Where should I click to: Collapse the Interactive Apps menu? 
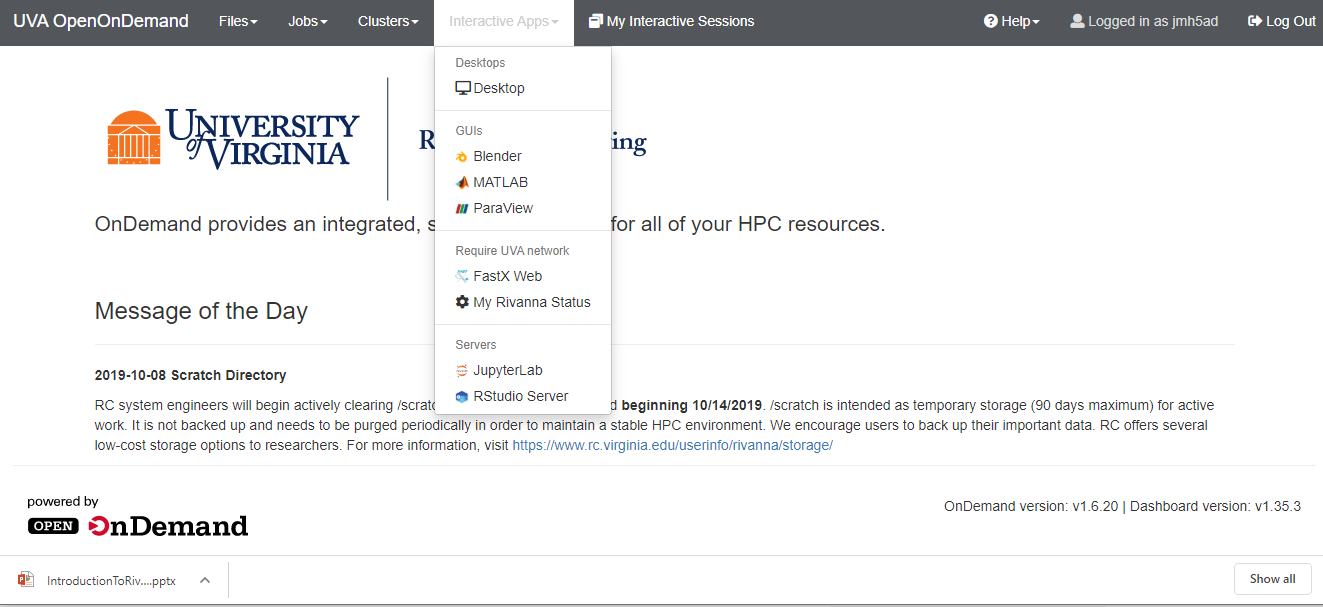503,21
